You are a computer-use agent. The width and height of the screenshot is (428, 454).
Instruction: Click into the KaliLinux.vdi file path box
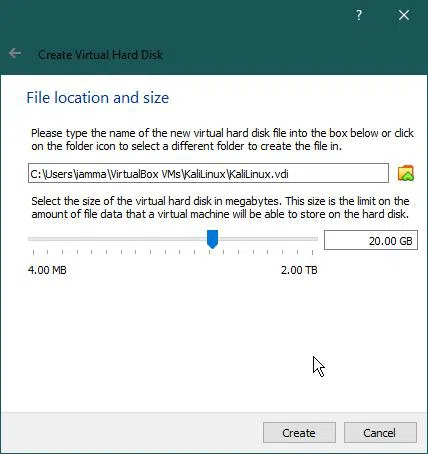pos(208,173)
